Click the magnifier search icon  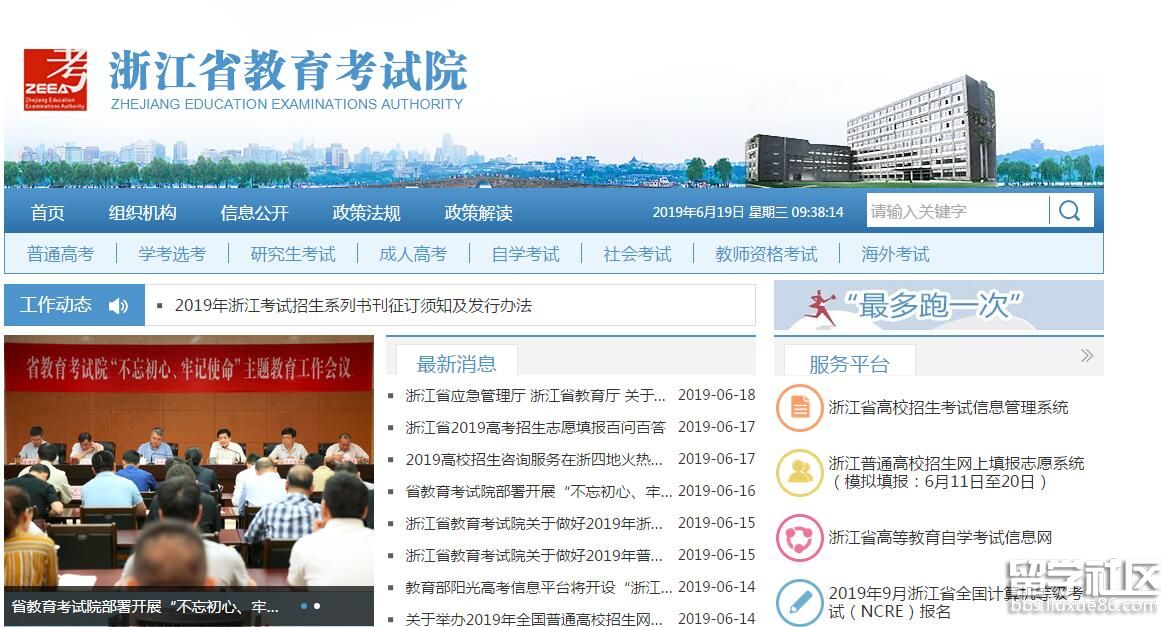coord(1070,211)
